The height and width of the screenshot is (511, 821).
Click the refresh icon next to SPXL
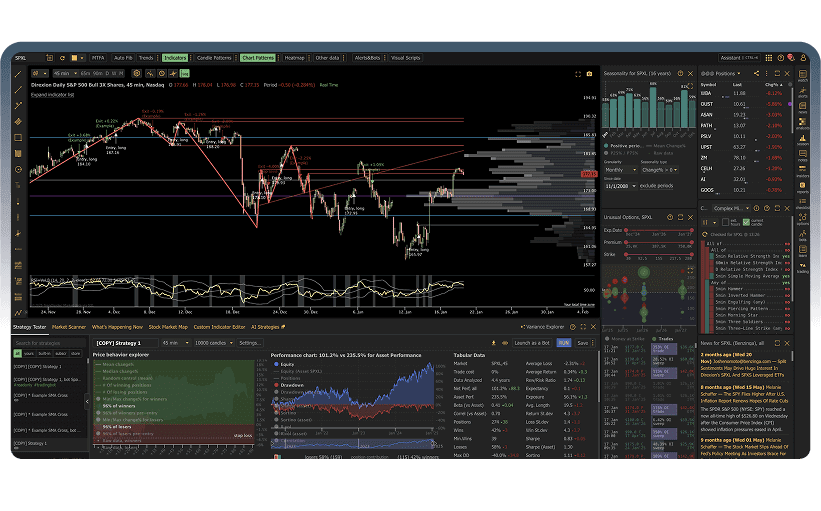coord(62,58)
